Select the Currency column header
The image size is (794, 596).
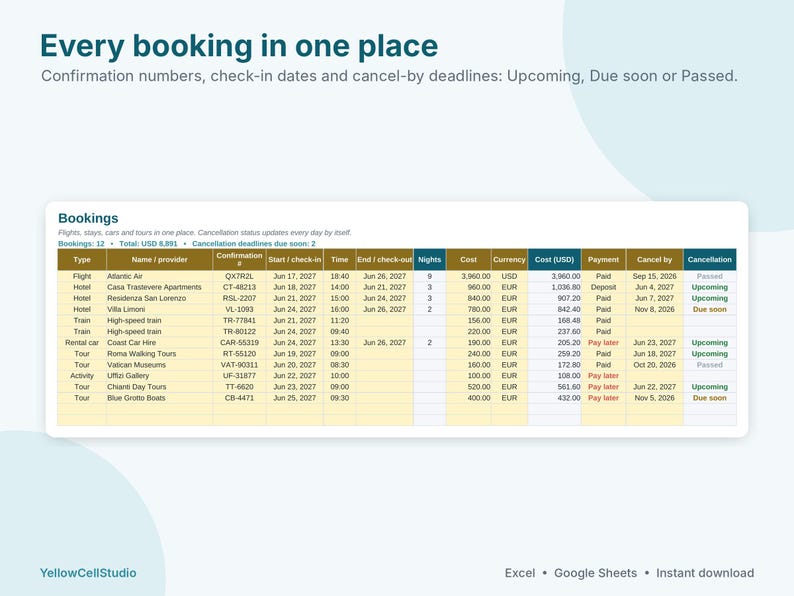pos(509,259)
